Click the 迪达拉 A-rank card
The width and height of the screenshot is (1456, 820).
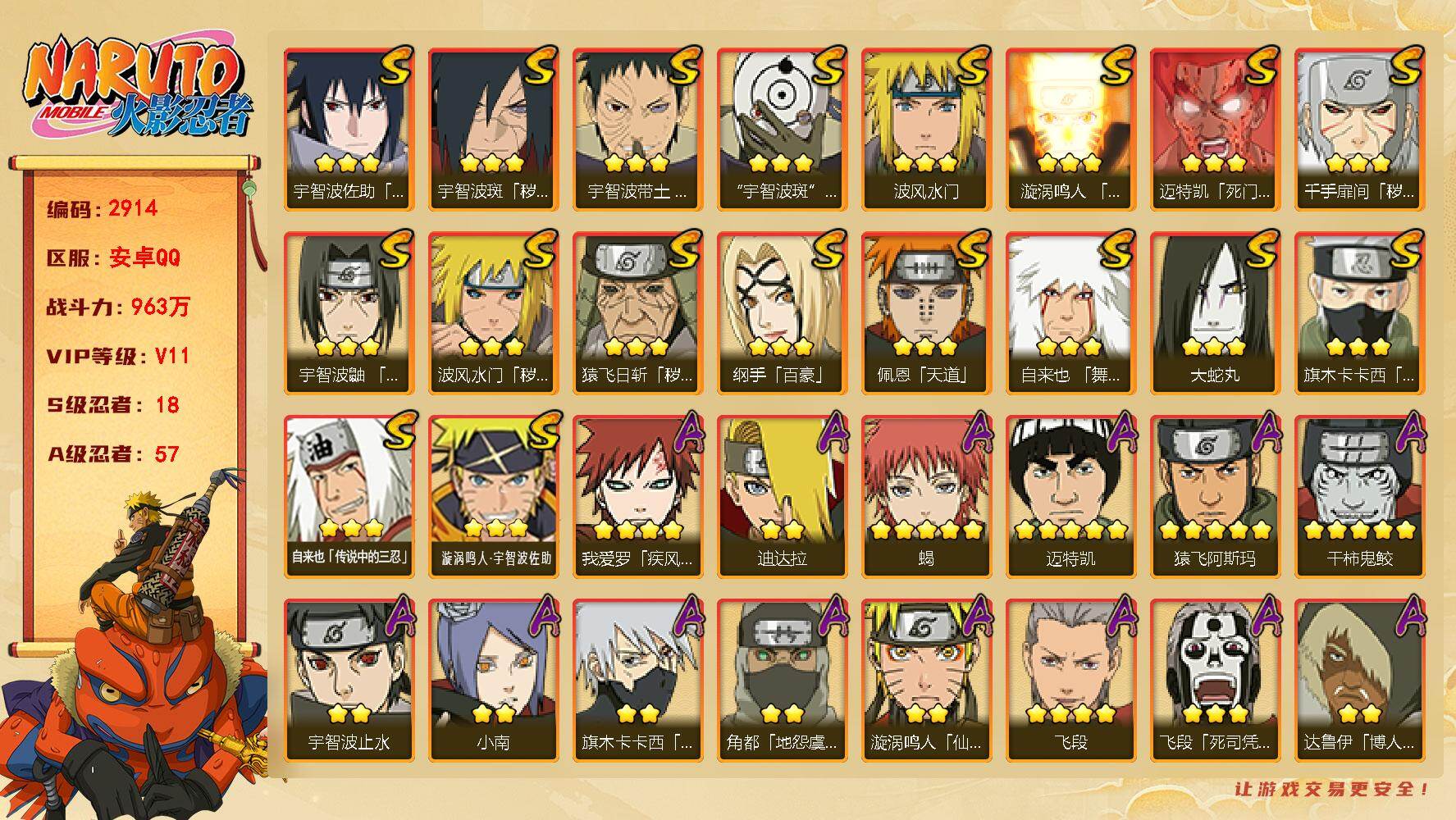click(782, 497)
